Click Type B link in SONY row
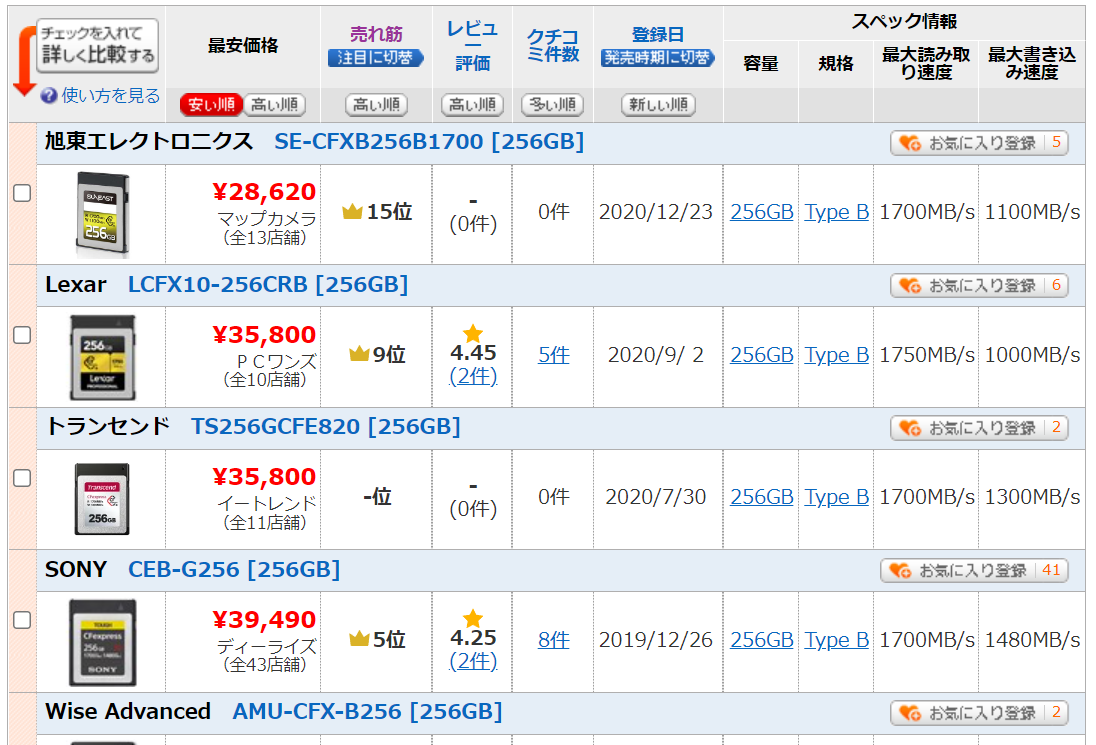The image size is (1096, 745). (837, 639)
